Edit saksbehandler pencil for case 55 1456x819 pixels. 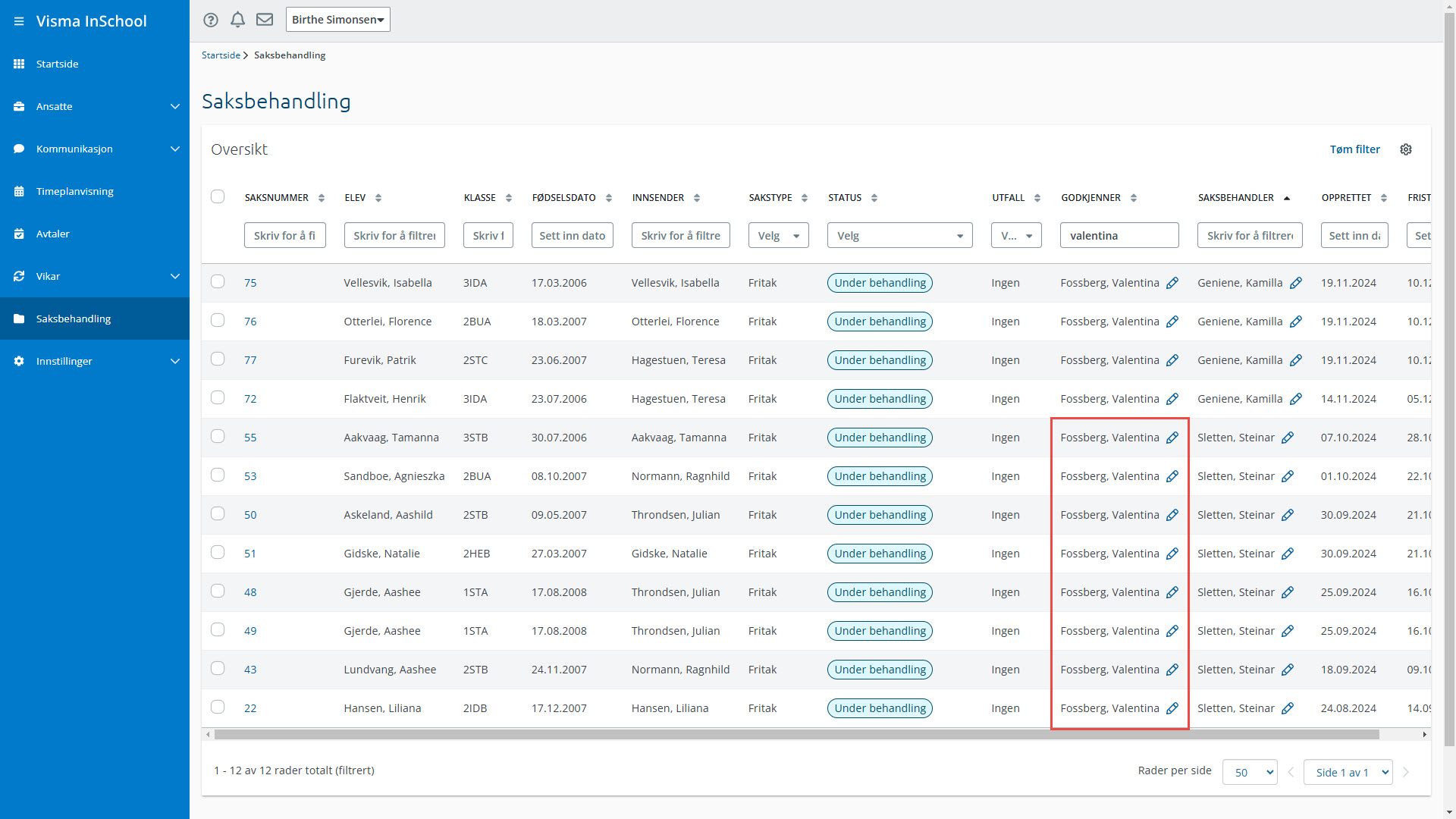click(x=1288, y=438)
